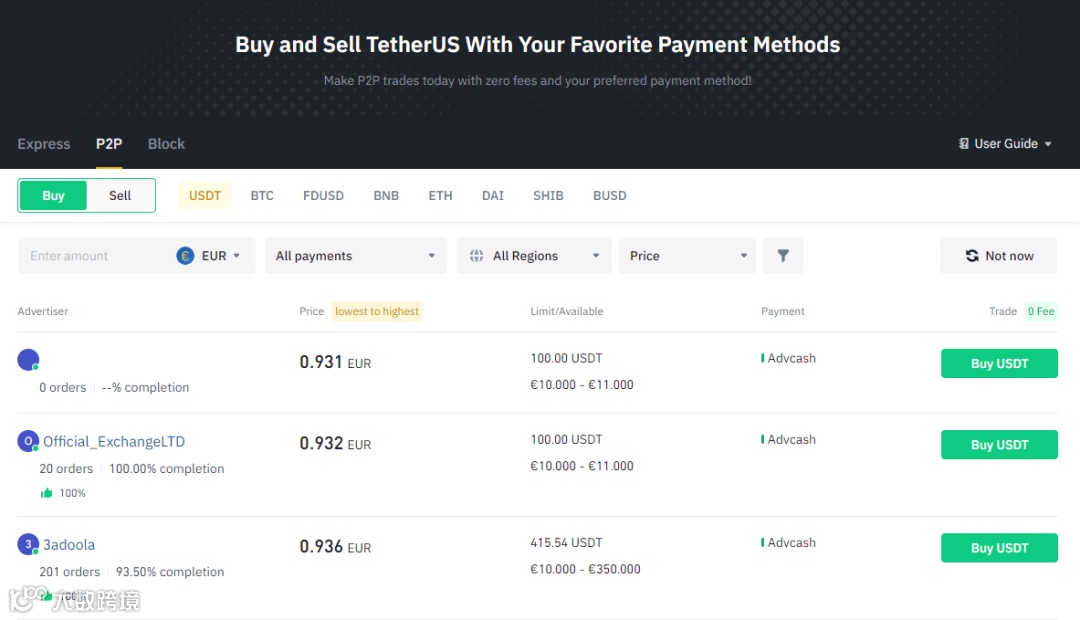Viewport: 1080px width, 620px height.
Task: Open the 3adoola advertiser profile link
Action: pos(69,545)
